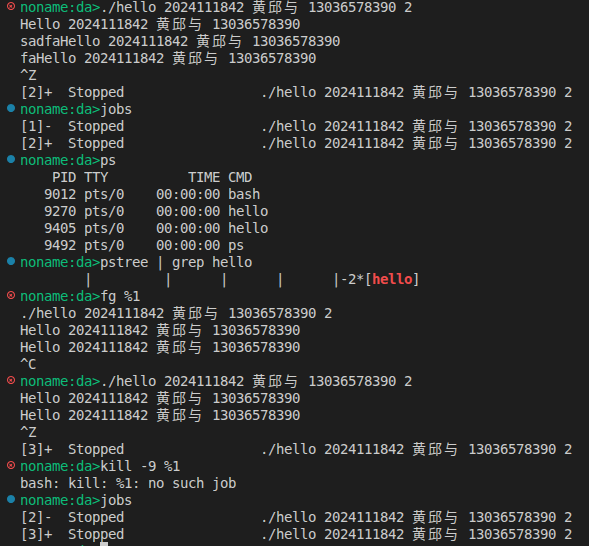This screenshot has height=546, width=589.
Task: Click the PID '9405' in ps output
Action: coord(60,228)
